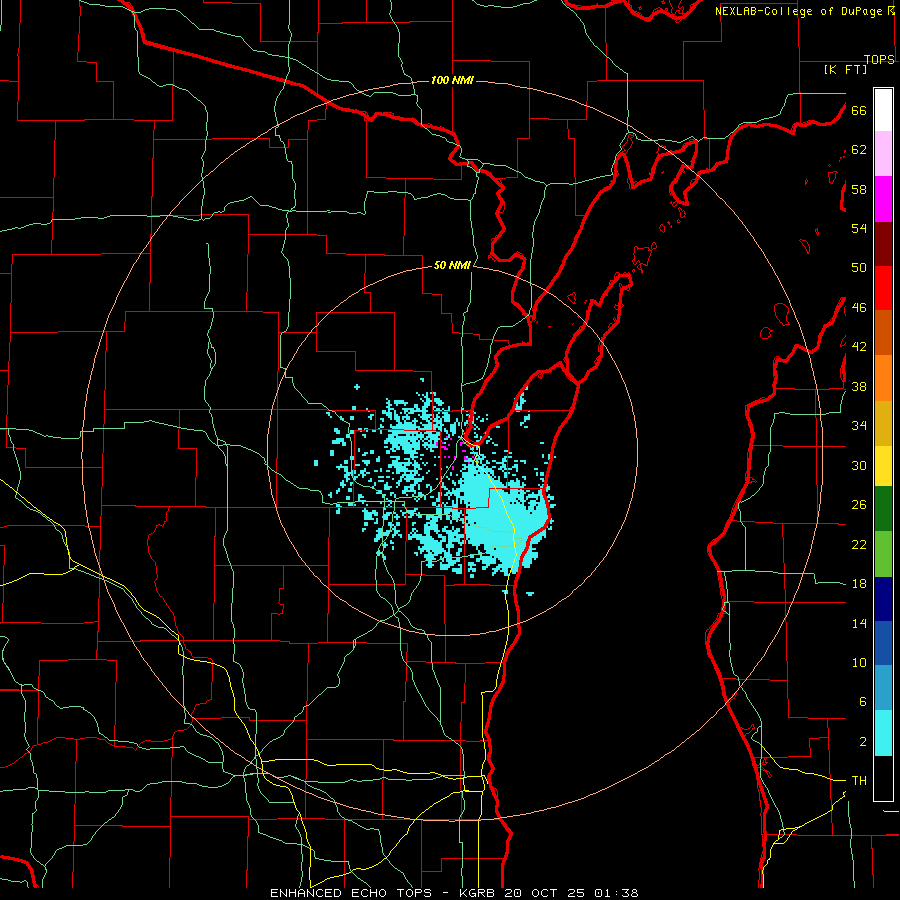Screen dimensions: 900x900
Task: Click the orange 38-42 kft swatch
Action: [x=883, y=378]
